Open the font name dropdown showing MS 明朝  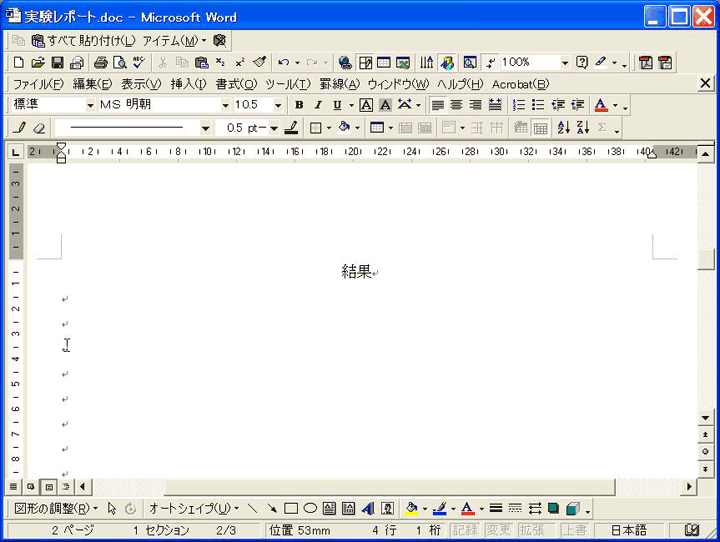(225, 105)
